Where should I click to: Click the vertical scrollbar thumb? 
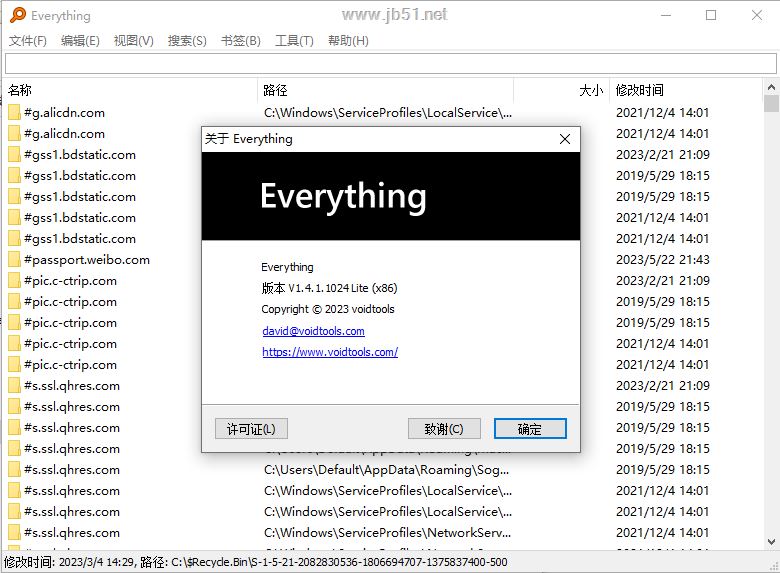[x=771, y=103]
